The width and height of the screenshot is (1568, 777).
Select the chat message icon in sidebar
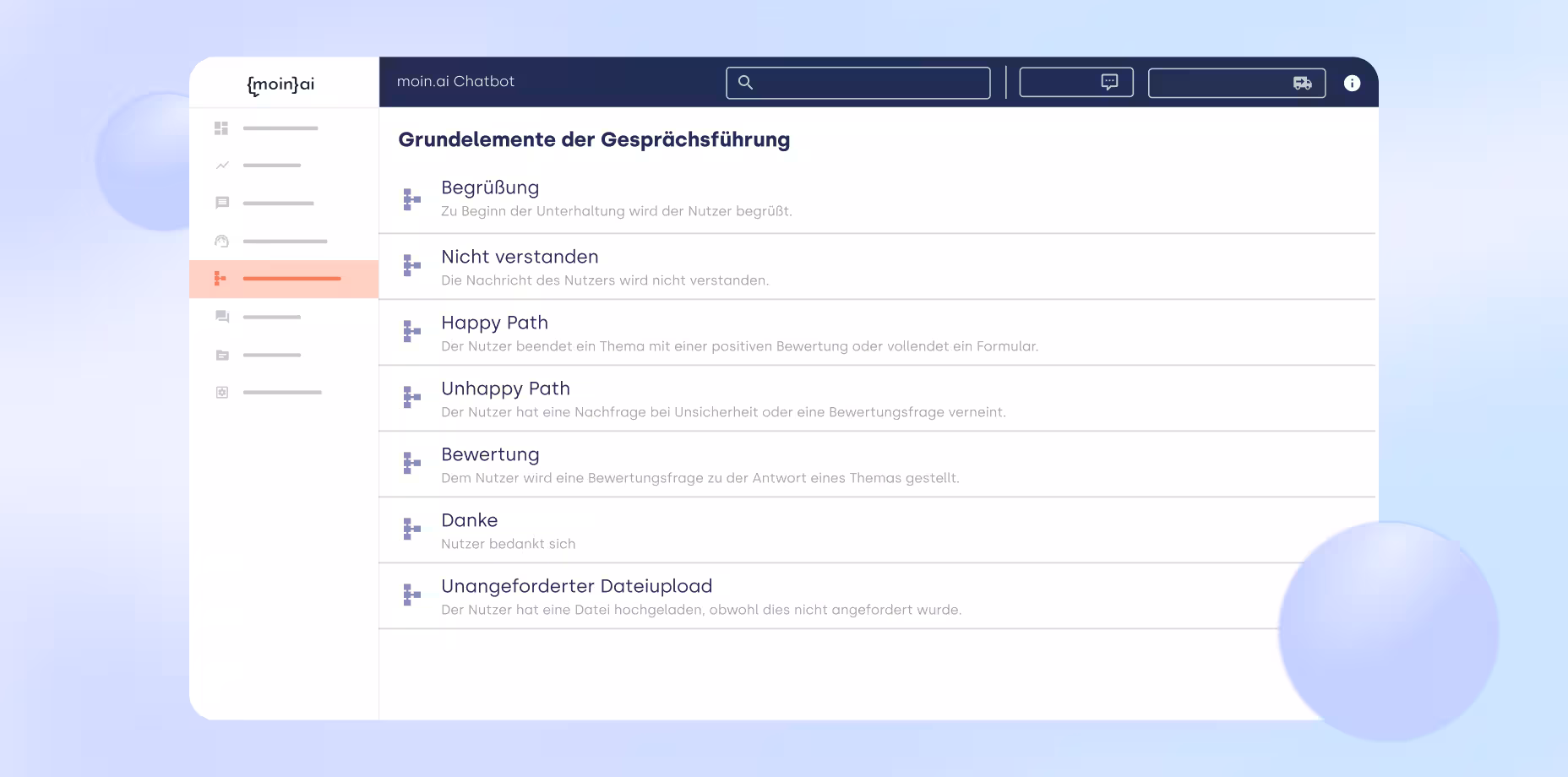pyautogui.click(x=222, y=203)
